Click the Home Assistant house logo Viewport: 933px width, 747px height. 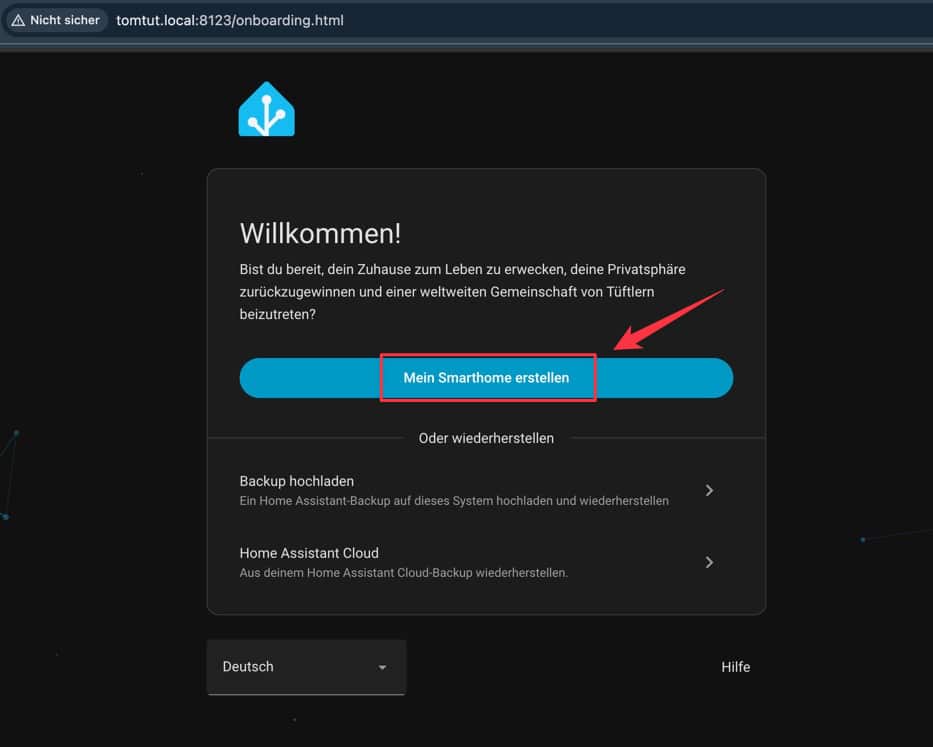click(x=266, y=109)
